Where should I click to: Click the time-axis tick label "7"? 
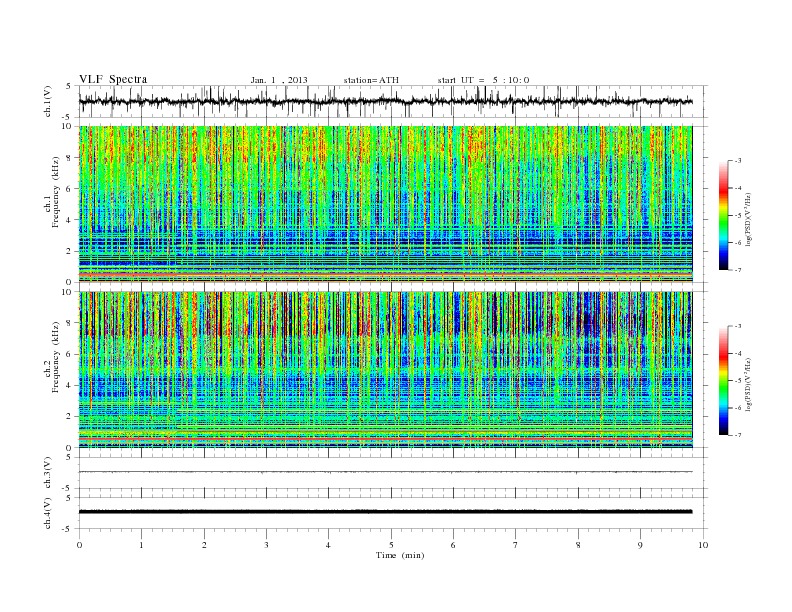516,545
